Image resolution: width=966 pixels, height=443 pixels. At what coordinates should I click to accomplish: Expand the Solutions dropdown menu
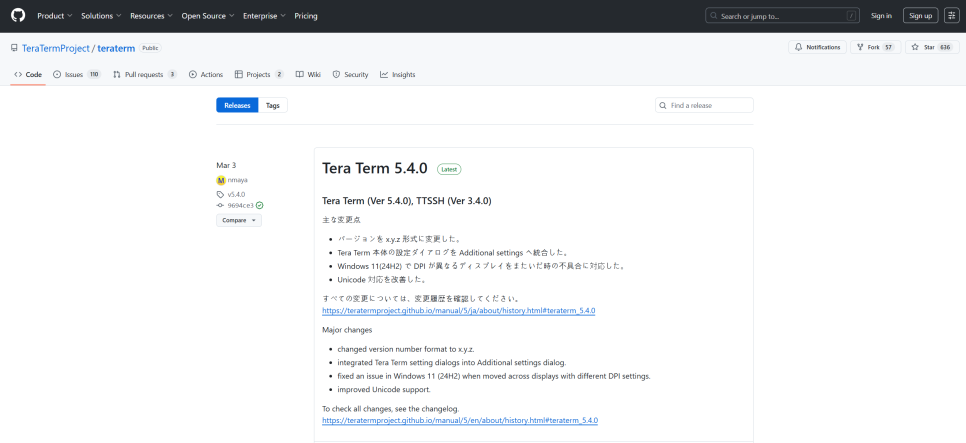101,16
